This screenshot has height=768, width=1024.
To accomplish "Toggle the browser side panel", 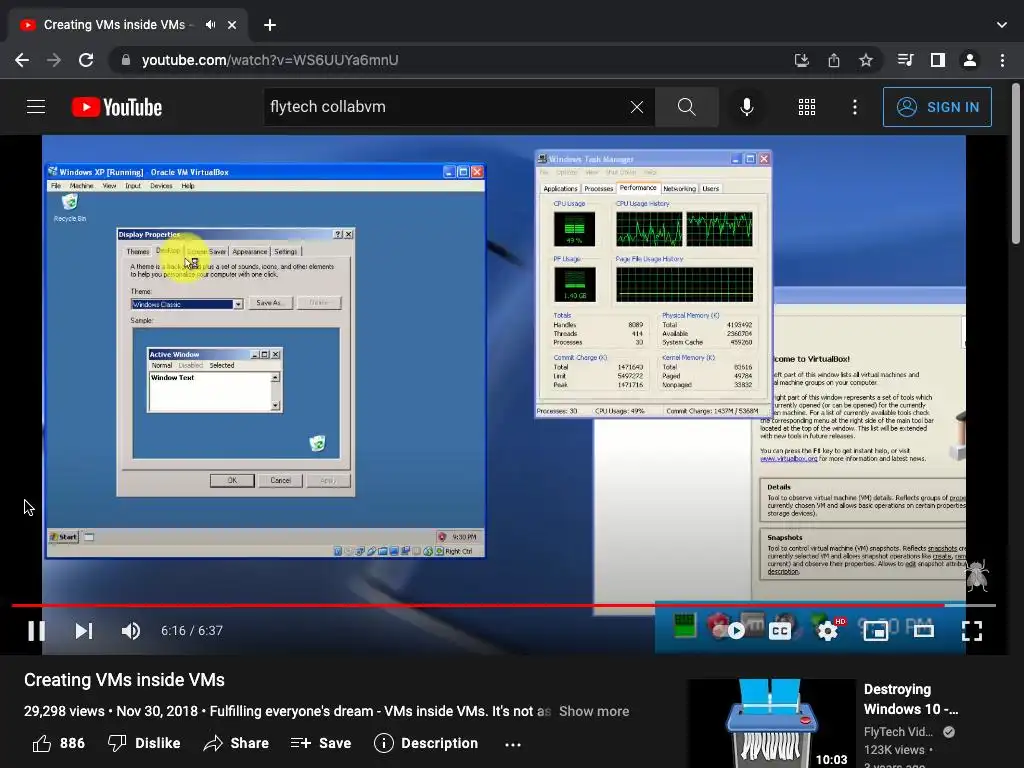I will point(937,60).
